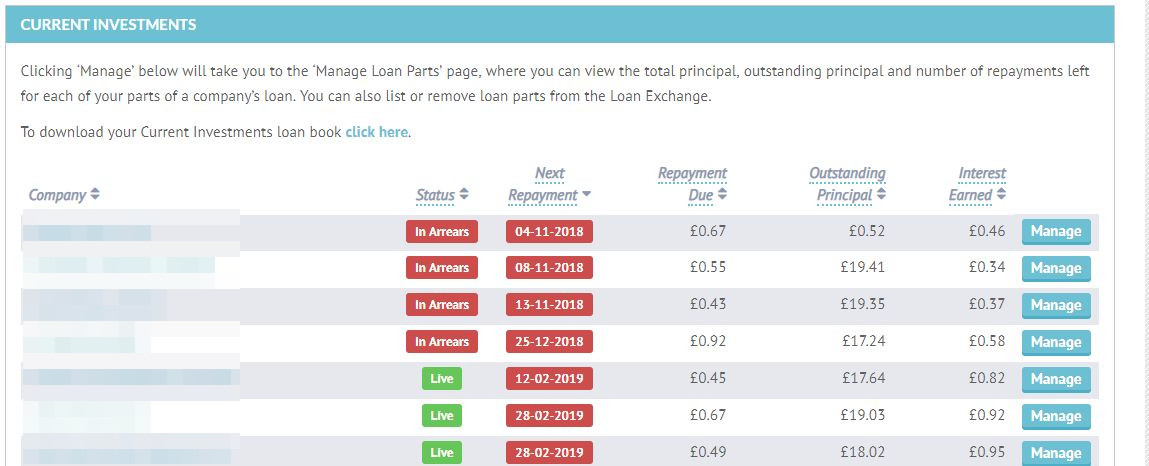Open Manage for £19.03 outstanding principal loan
1149x466 pixels.
1056,416
